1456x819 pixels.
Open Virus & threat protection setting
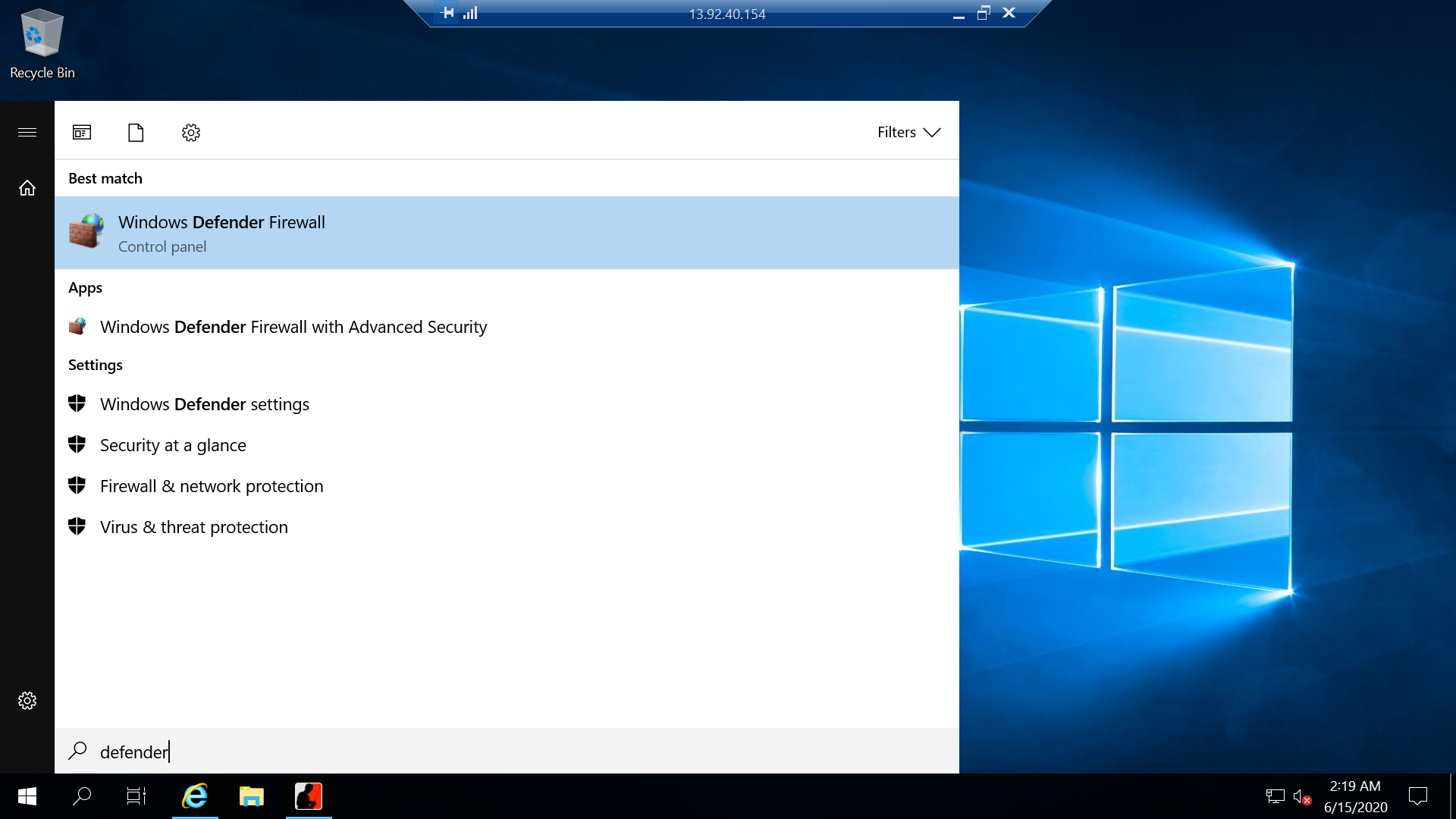pyautogui.click(x=507, y=527)
